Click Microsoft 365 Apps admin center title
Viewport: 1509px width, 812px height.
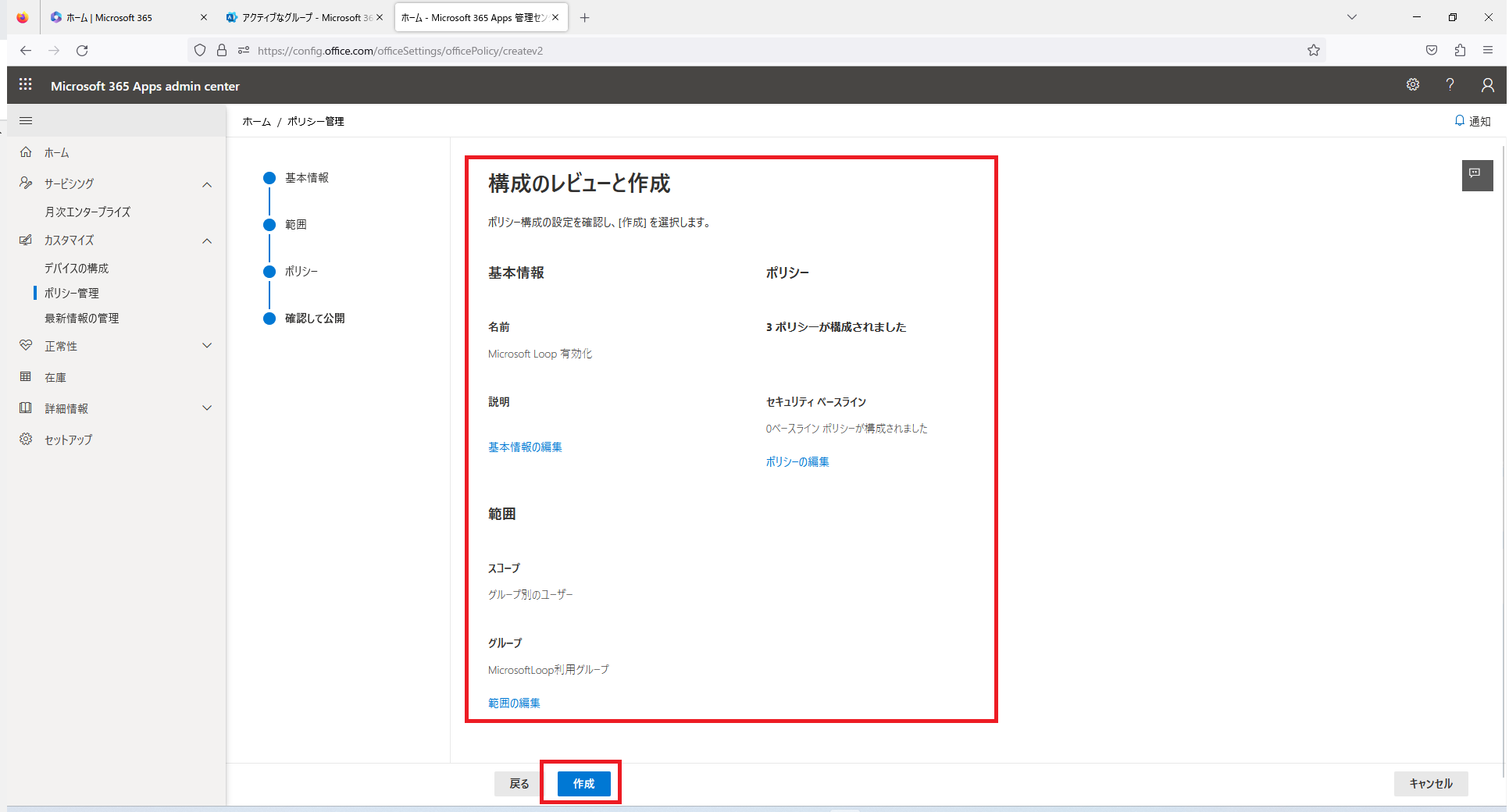tap(145, 86)
